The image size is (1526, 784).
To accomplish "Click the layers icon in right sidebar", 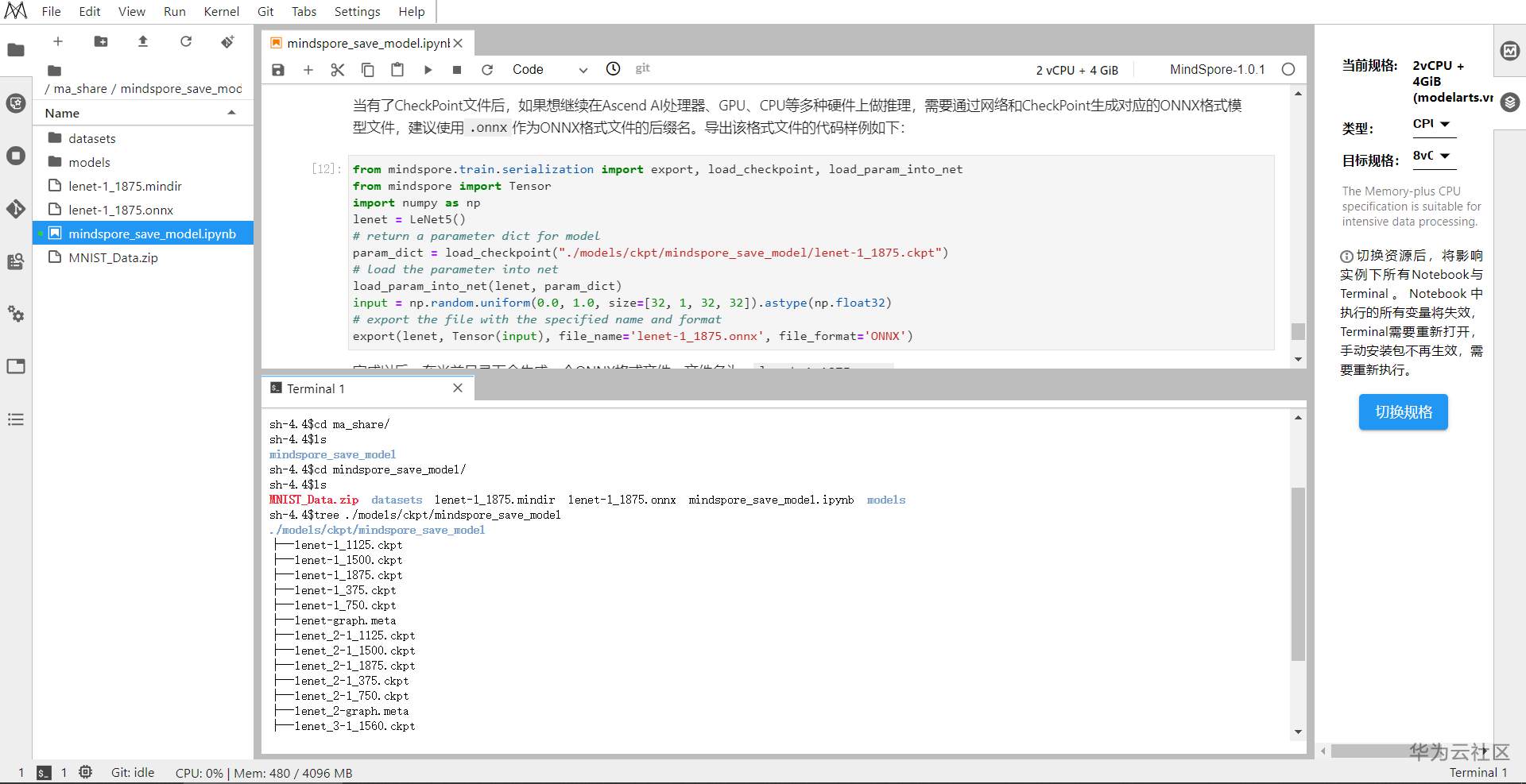I will coord(1510,102).
